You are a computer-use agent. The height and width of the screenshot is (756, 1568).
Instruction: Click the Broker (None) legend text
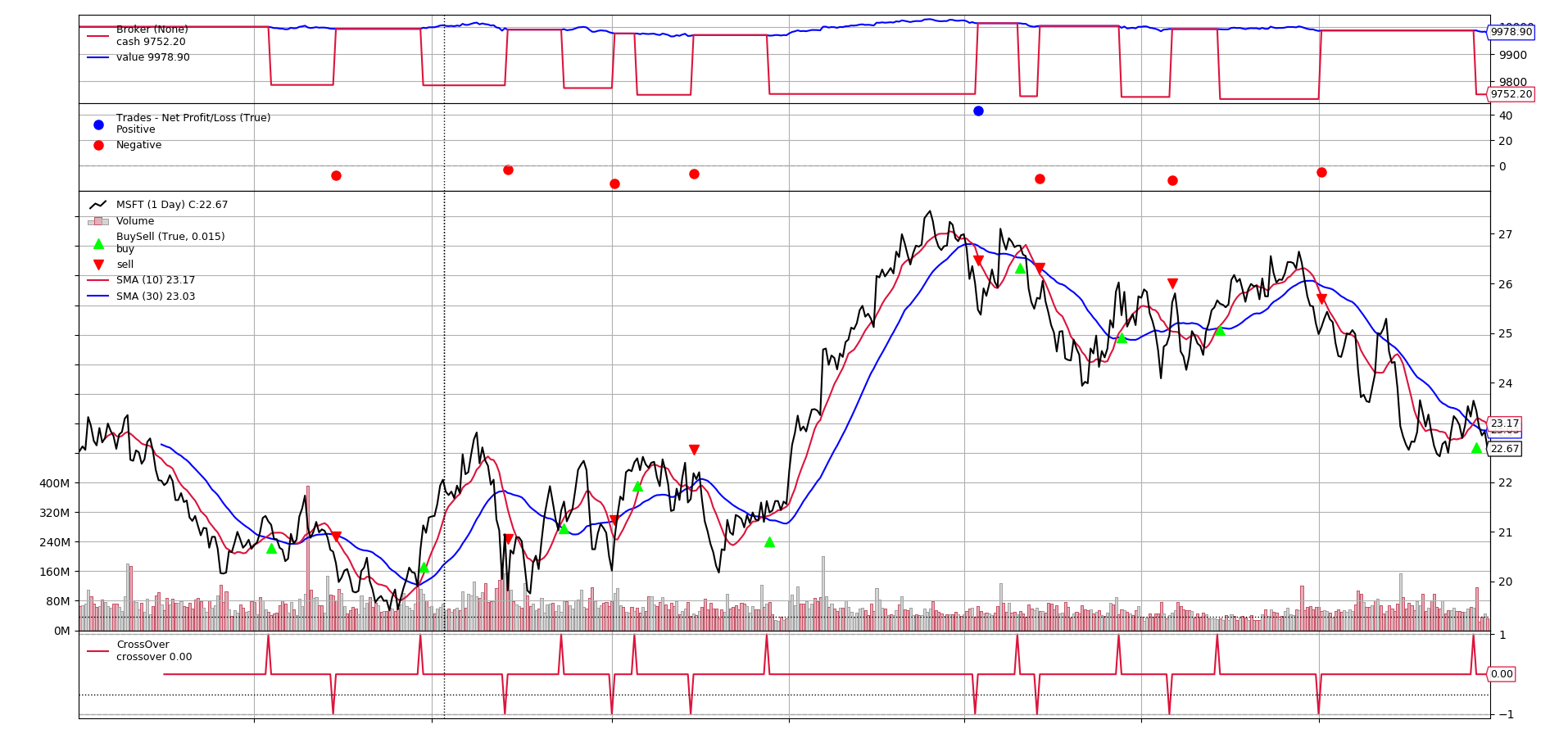click(x=152, y=29)
